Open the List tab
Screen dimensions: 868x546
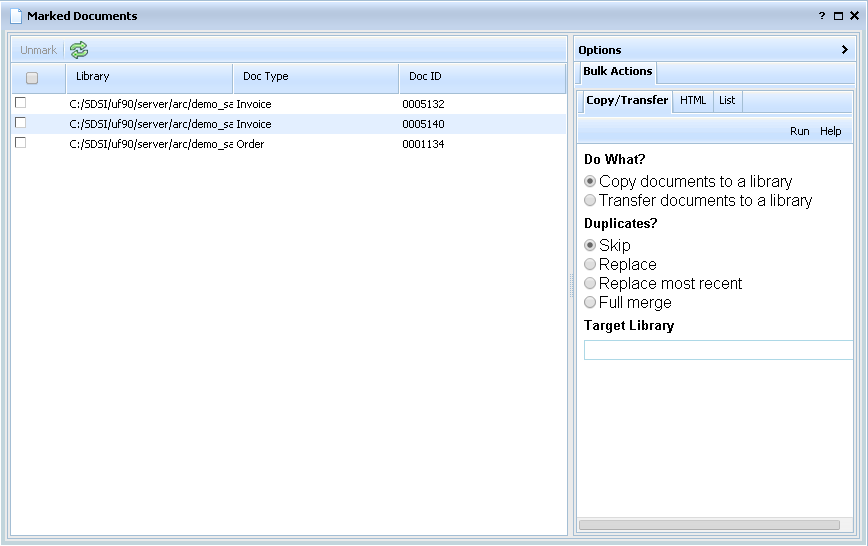click(x=727, y=101)
